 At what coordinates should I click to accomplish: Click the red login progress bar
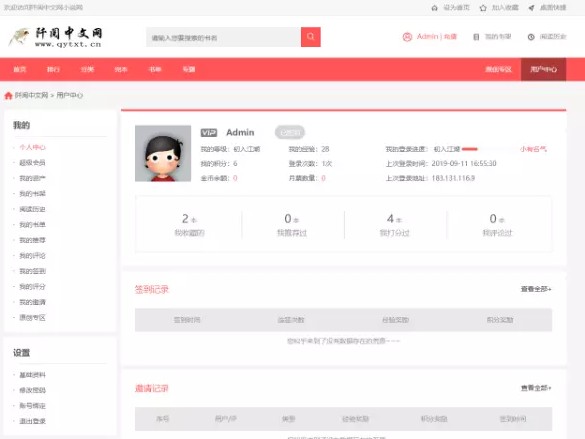[470, 149]
